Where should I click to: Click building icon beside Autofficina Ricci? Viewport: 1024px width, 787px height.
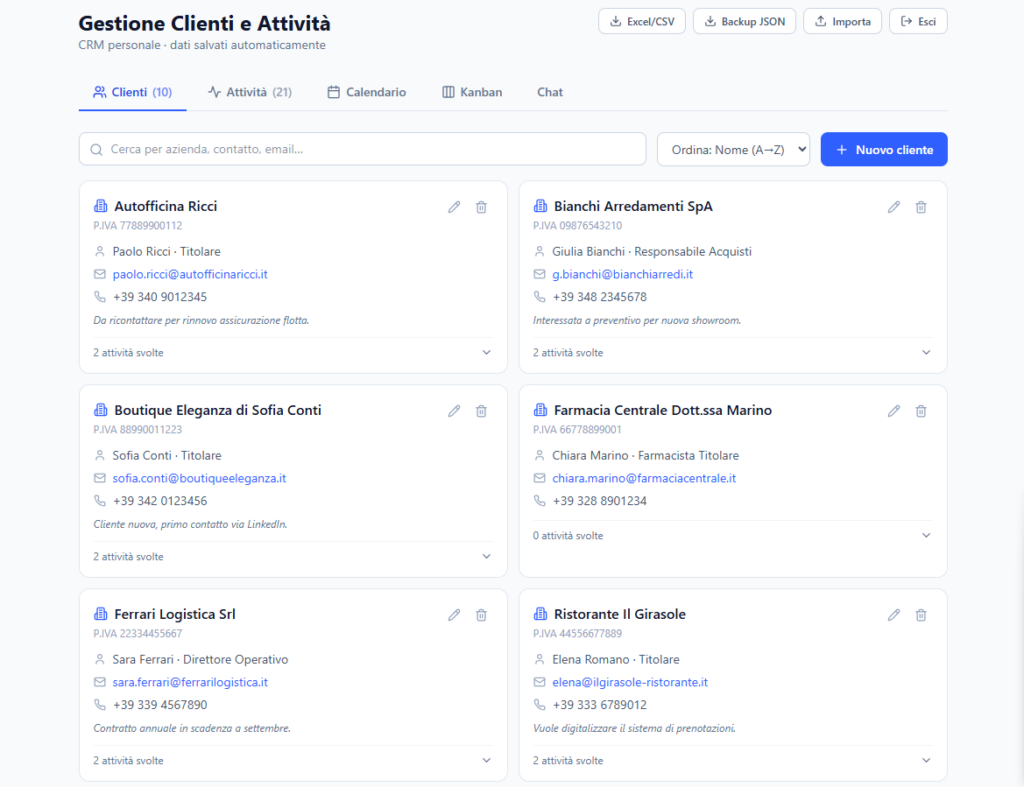point(101,206)
